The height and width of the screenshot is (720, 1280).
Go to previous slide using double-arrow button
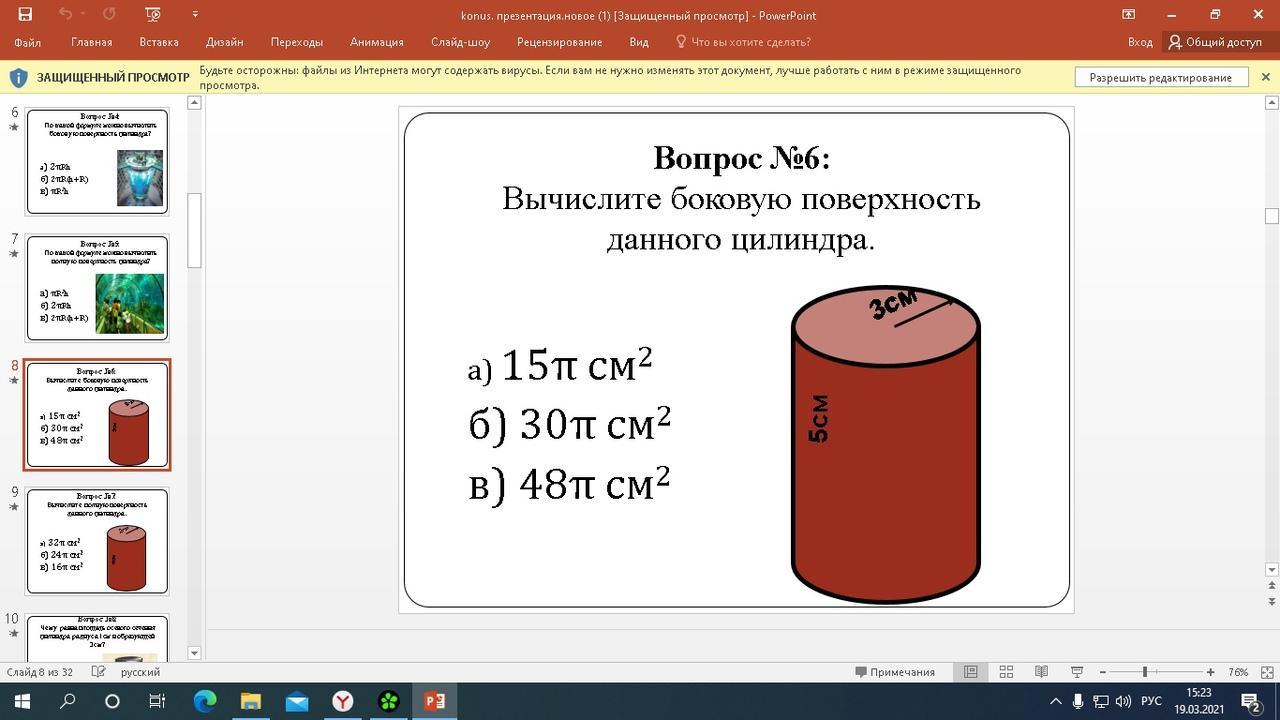tap(1272, 586)
